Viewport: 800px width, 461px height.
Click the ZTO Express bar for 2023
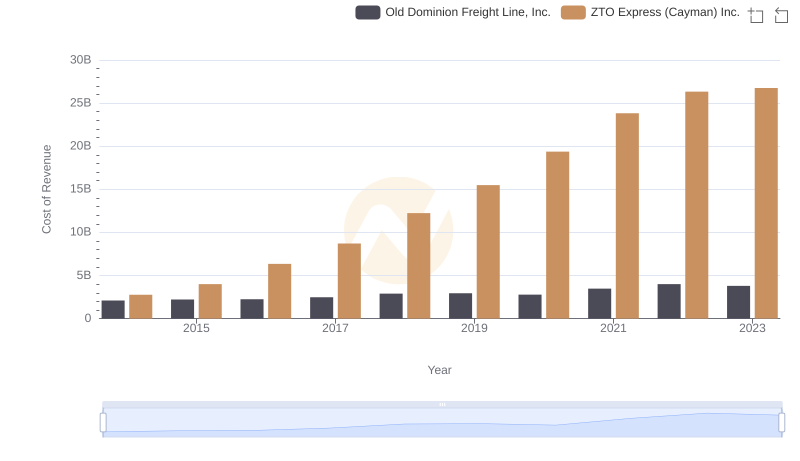[766, 203]
